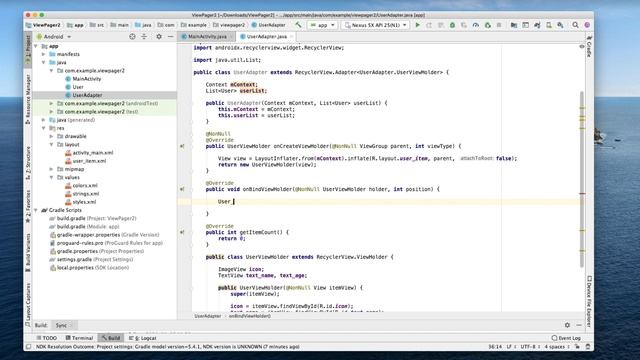Open the AVD Manager phone icon
Screen dimensions: 640x360
click(x=549, y=25)
